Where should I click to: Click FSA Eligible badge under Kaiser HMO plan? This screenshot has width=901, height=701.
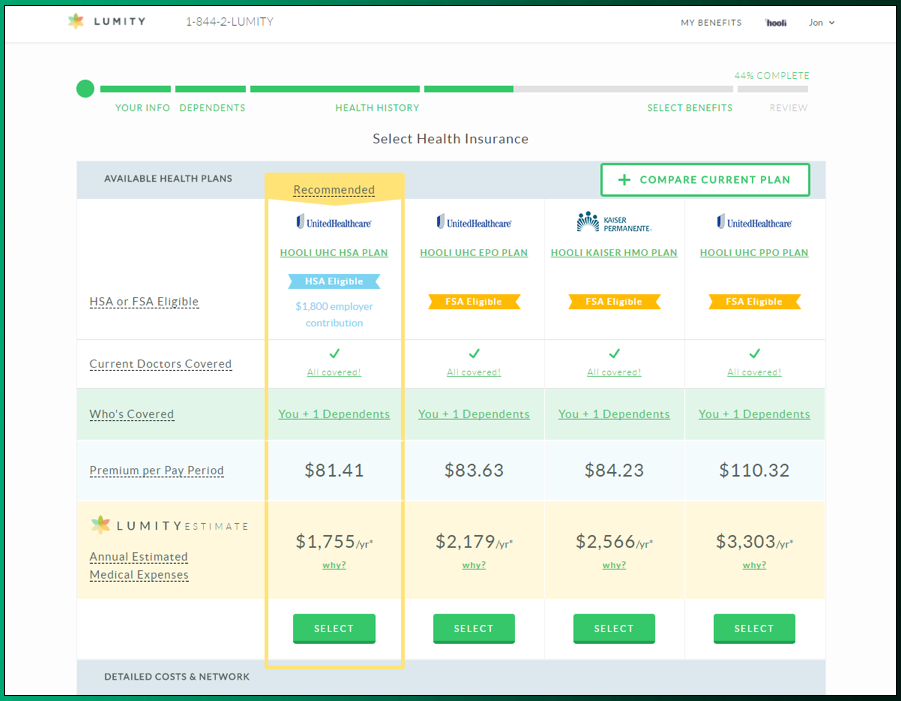(614, 301)
